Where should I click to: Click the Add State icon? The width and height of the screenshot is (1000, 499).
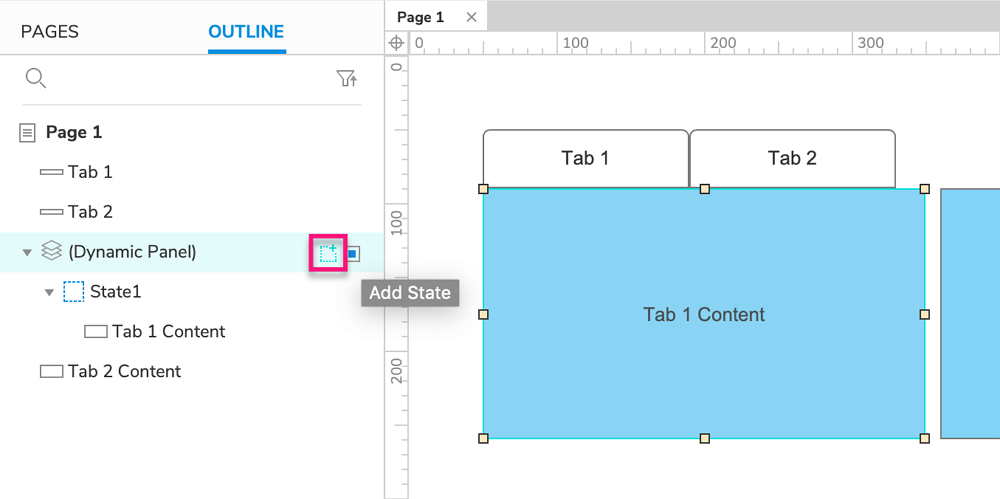point(328,253)
